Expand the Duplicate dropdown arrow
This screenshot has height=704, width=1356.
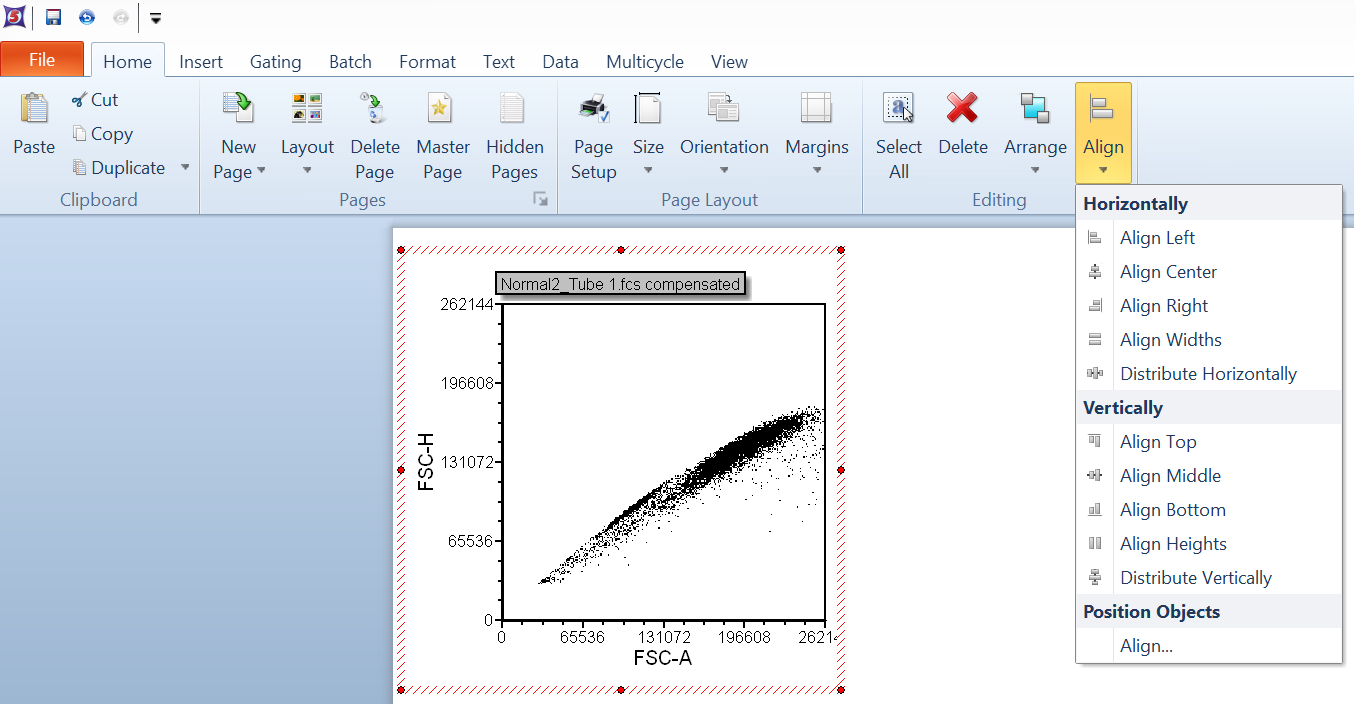point(185,168)
